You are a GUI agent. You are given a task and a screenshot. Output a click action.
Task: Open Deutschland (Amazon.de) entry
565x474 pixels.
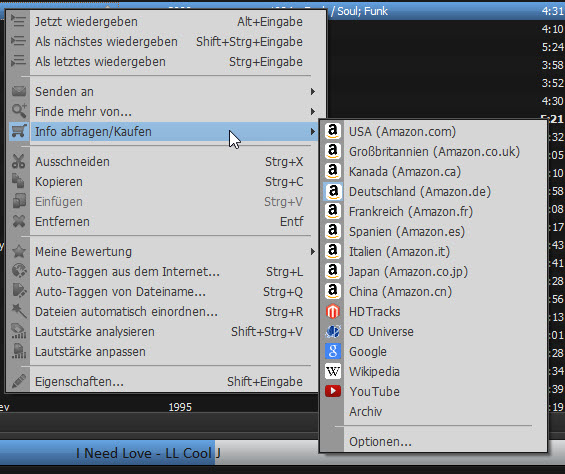[433, 191]
